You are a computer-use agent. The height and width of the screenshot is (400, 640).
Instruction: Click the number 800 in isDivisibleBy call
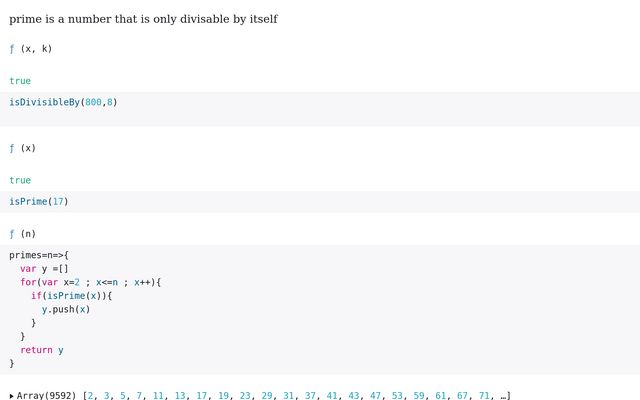[93, 102]
